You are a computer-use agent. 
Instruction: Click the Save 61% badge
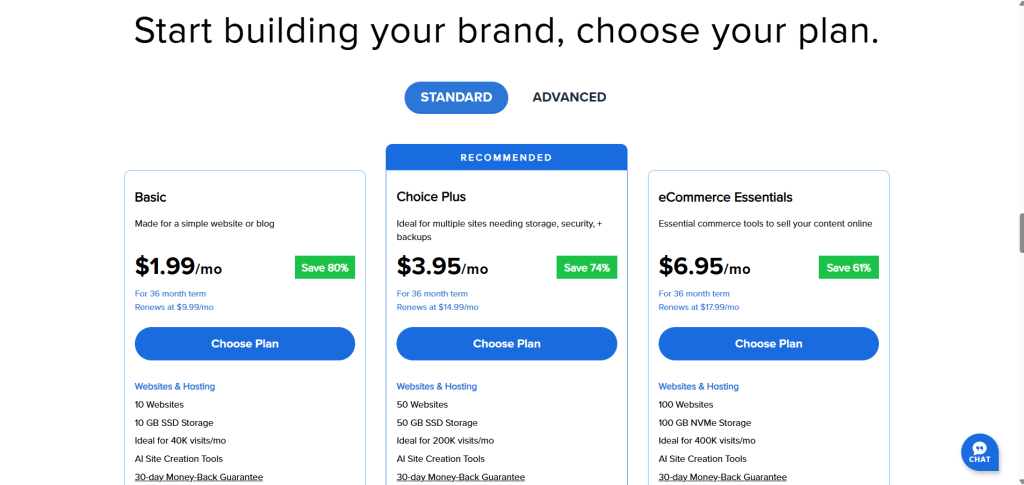849,268
